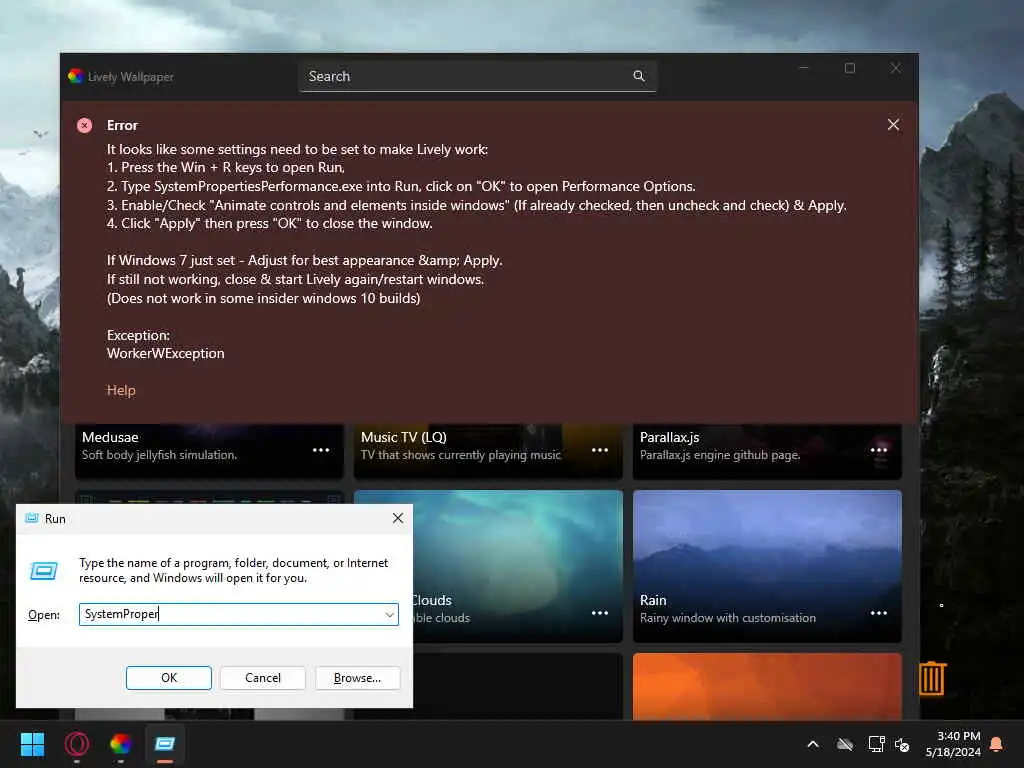
Task: Open Medusae wallpaper options menu
Action: coord(321,450)
